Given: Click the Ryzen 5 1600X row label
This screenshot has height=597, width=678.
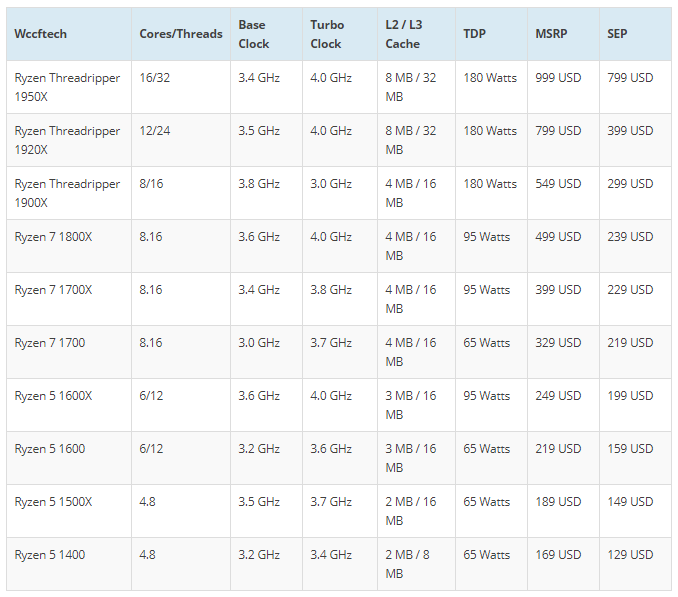Looking at the screenshot, I should point(53,396).
